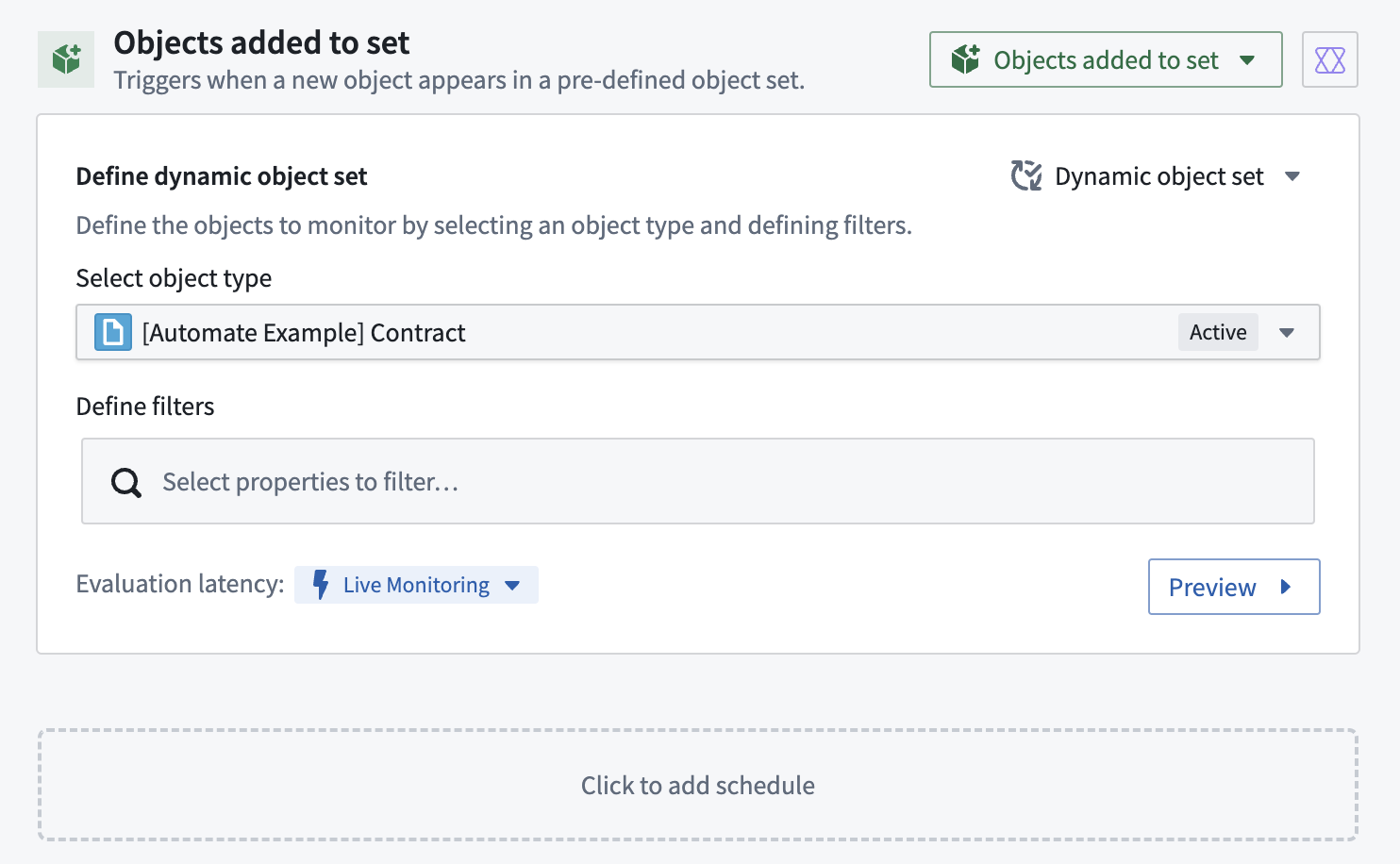
Task: Open the Select object type combo box
Action: (x=698, y=332)
